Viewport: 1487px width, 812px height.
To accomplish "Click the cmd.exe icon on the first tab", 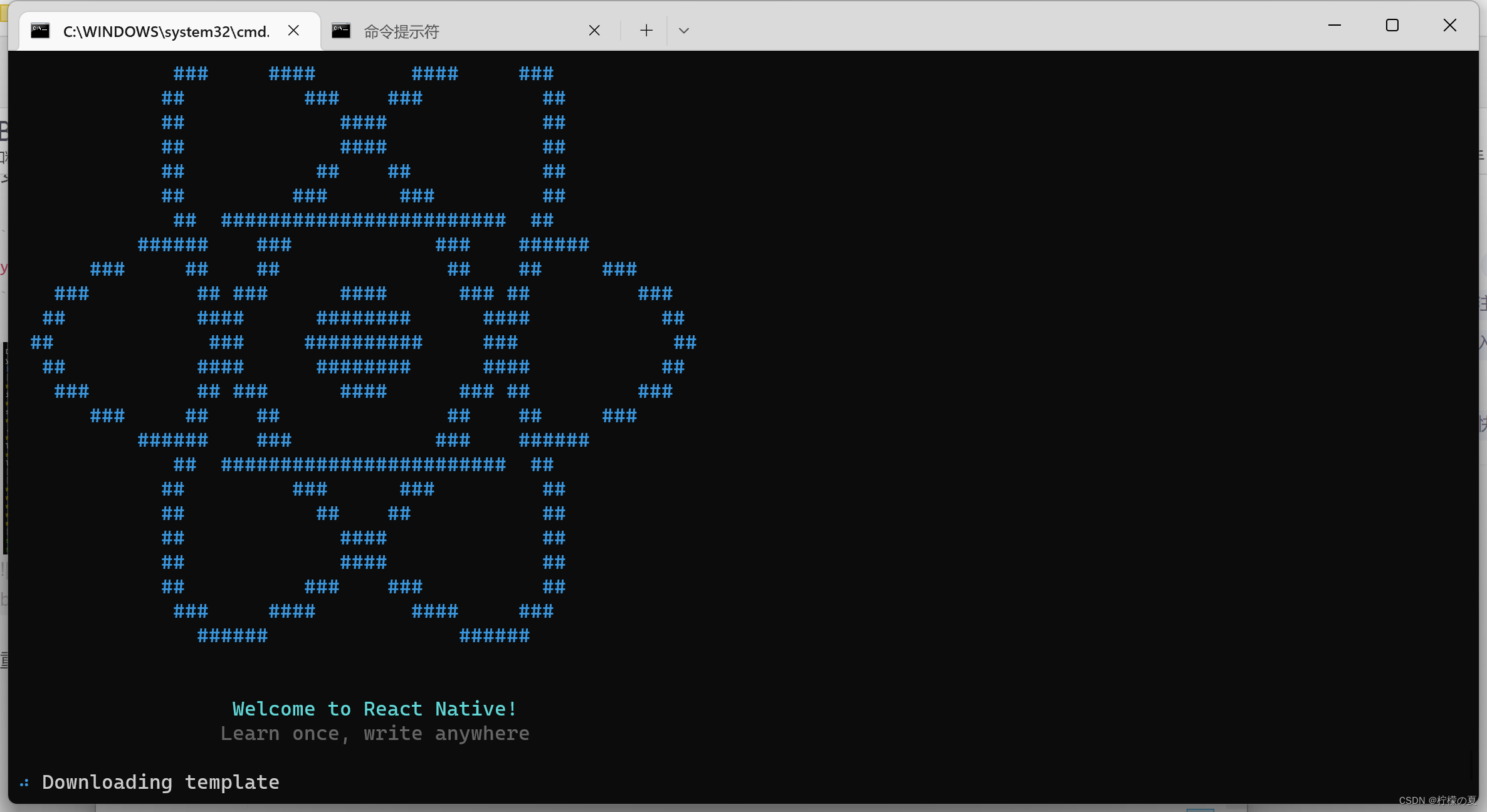I will [x=40, y=30].
